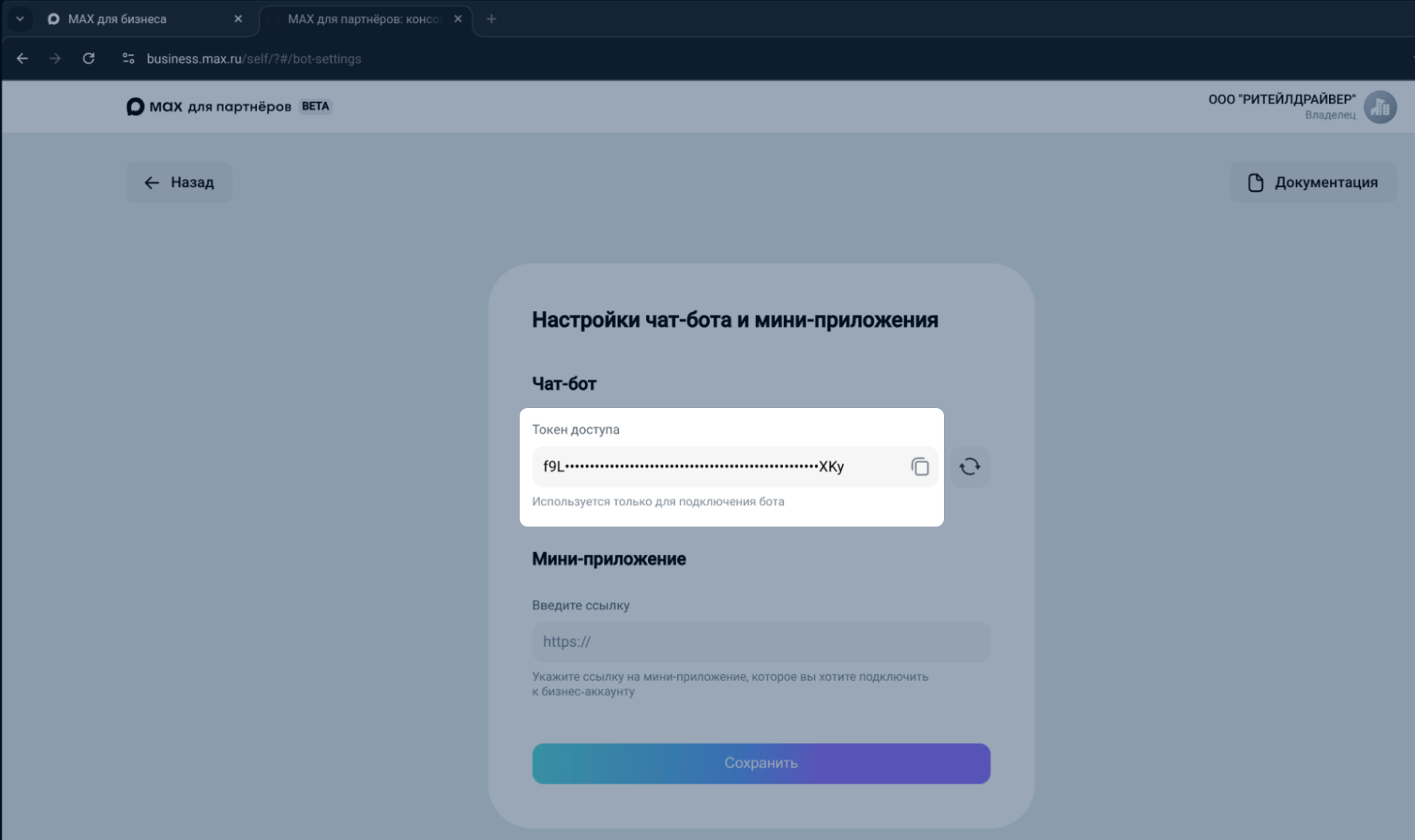Viewport: 1415px width, 840px height.
Task: Select the MAX для партнёров console tab
Action: point(363,19)
